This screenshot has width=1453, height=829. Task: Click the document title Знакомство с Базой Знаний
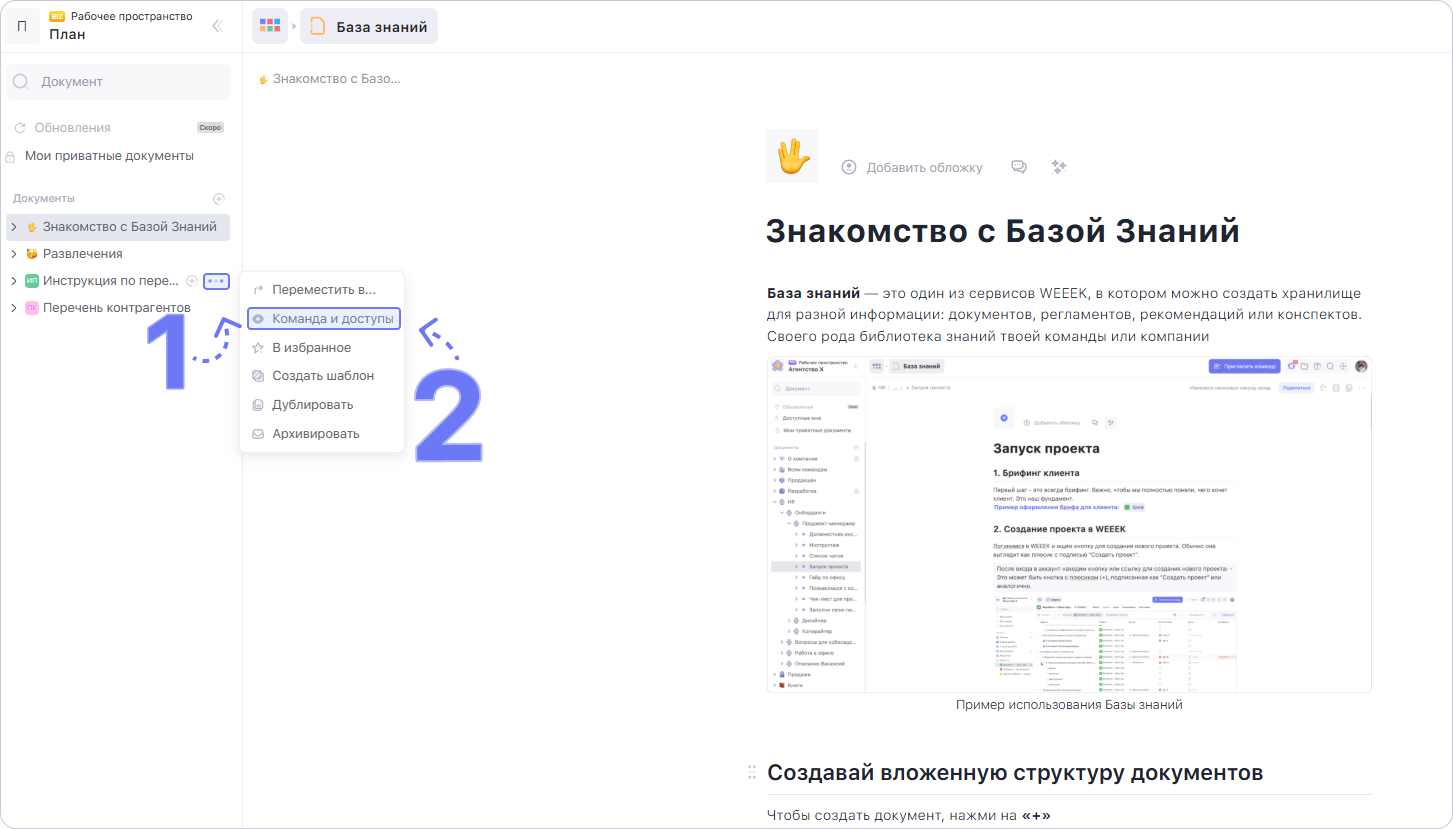(x=1003, y=231)
